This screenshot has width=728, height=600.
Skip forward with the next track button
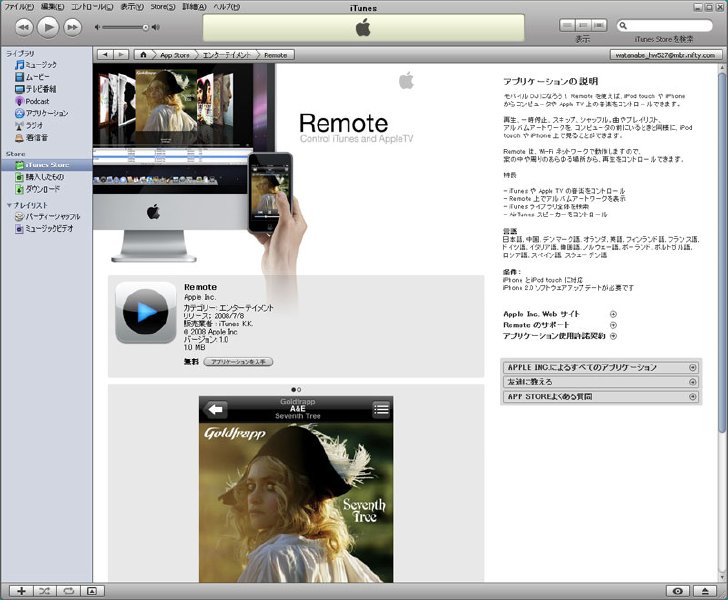pyautogui.click(x=72, y=27)
